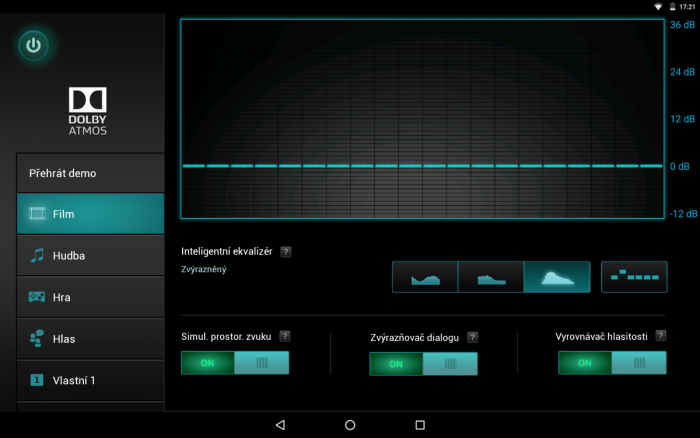Image resolution: width=700 pixels, height=438 pixels.
Task: Open help for Vyrovnávač hlasitosti
Action: (660, 336)
